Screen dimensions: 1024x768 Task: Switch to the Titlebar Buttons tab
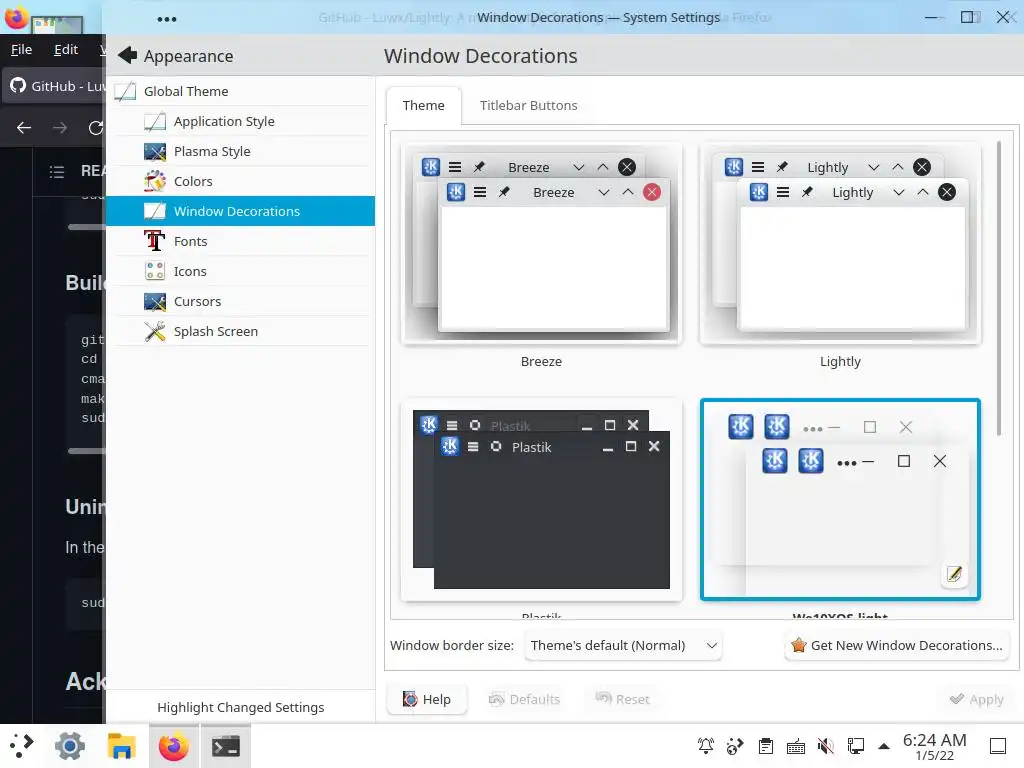point(528,106)
